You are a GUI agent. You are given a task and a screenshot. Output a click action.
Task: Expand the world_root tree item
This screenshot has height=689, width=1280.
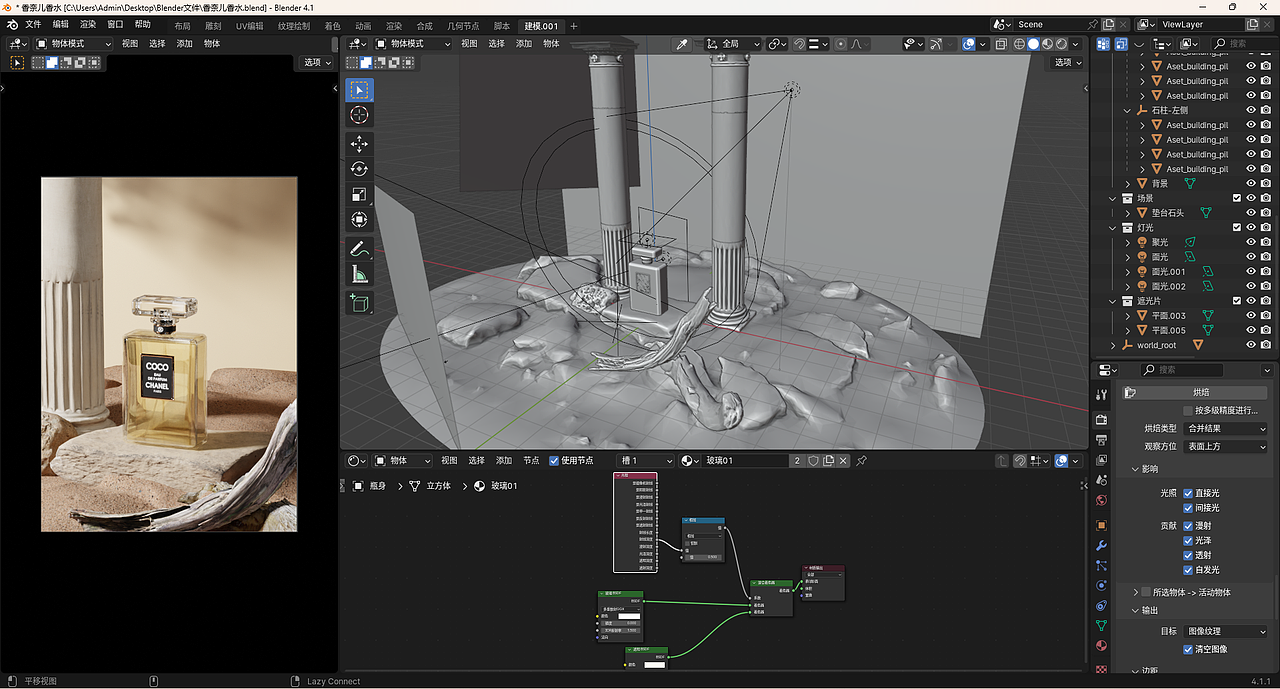point(1114,345)
